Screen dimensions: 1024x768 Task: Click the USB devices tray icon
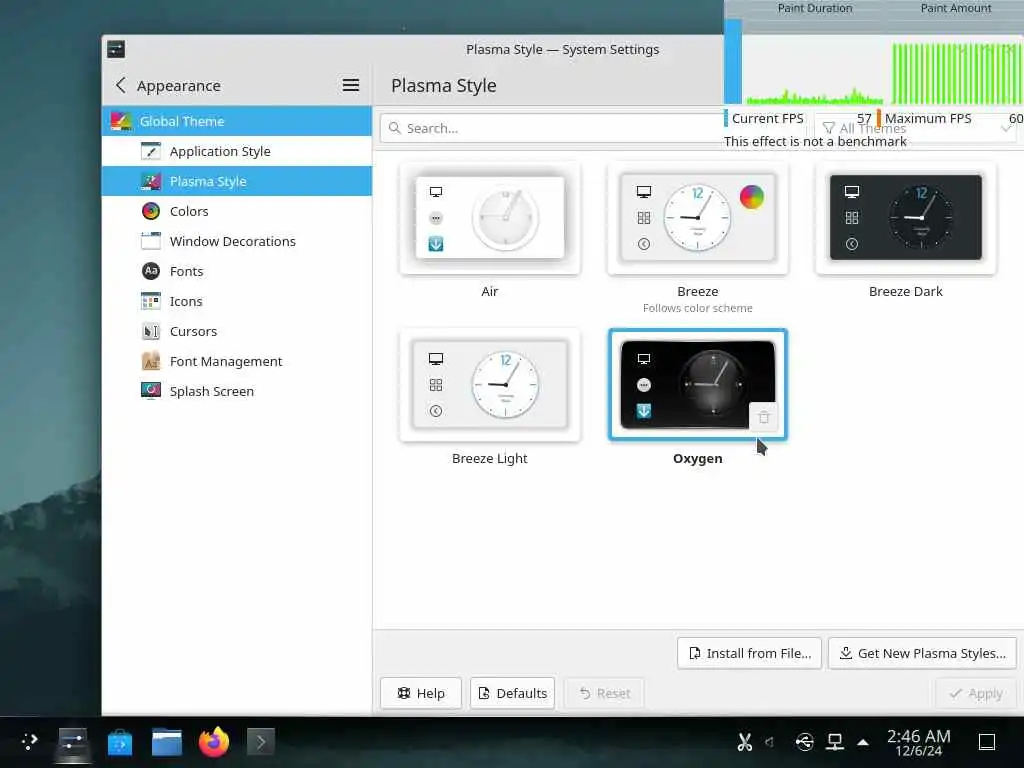(x=805, y=743)
